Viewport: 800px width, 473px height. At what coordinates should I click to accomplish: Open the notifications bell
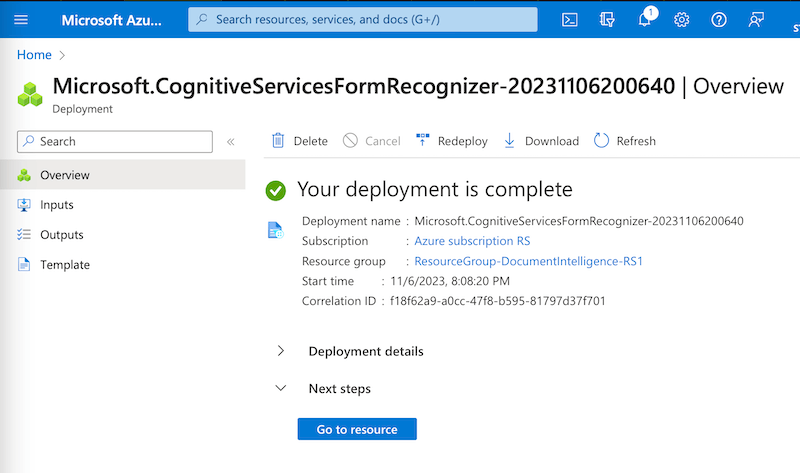pos(645,20)
